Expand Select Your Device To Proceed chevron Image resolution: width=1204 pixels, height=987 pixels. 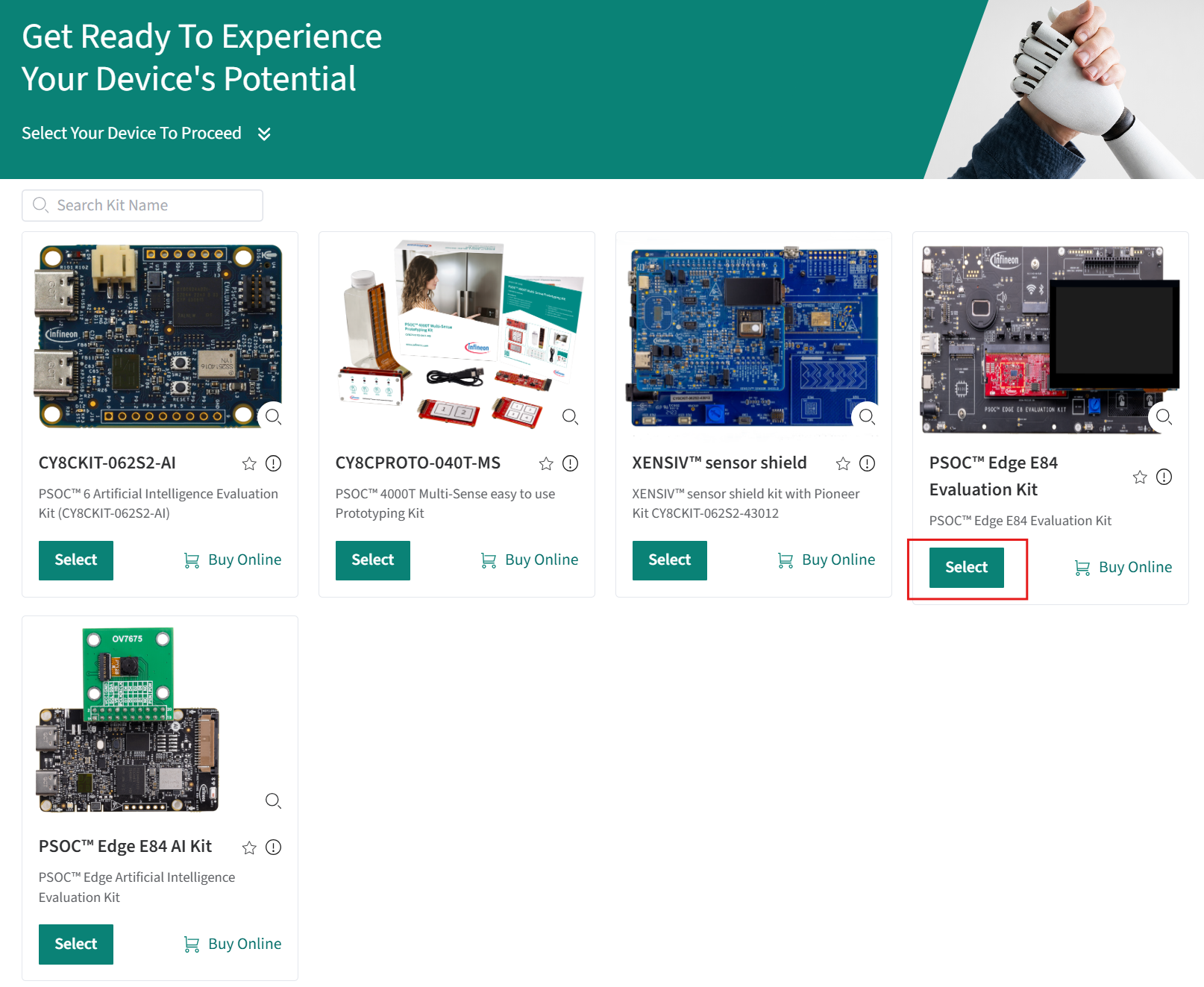264,134
